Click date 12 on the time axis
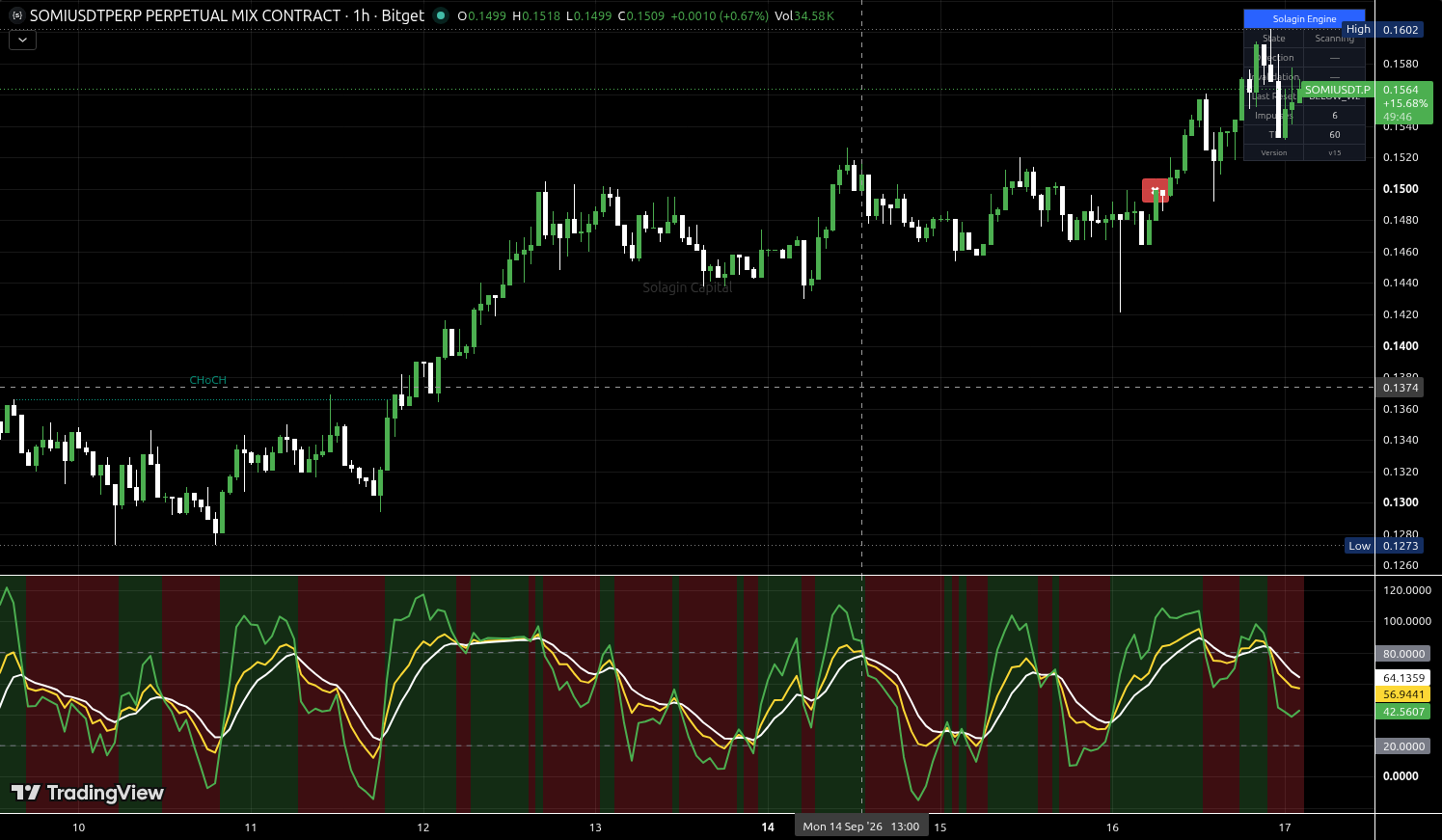 (x=423, y=827)
